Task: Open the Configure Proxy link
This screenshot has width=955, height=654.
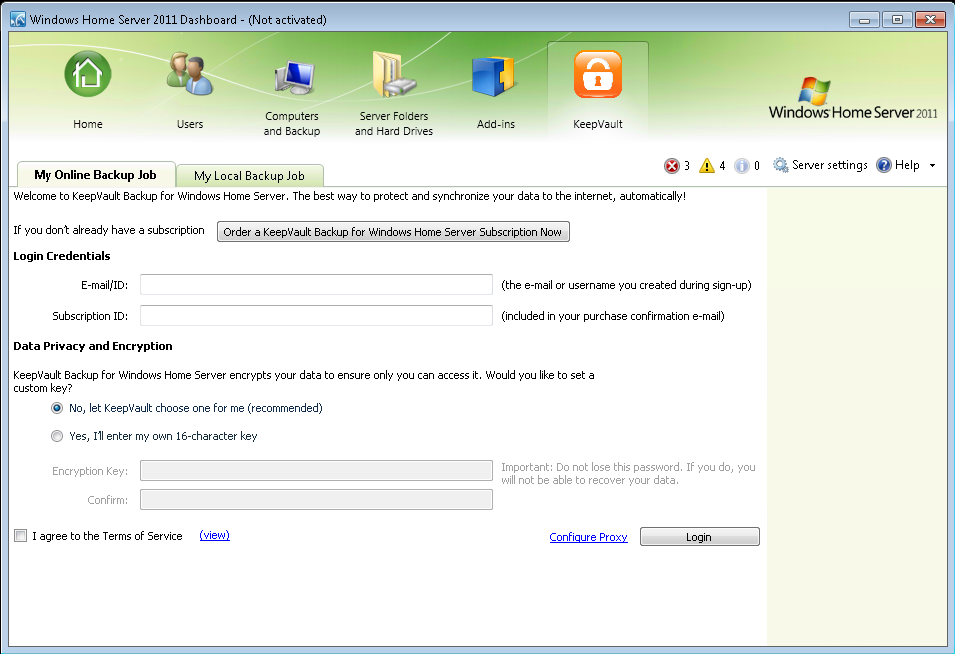Action: click(x=588, y=537)
